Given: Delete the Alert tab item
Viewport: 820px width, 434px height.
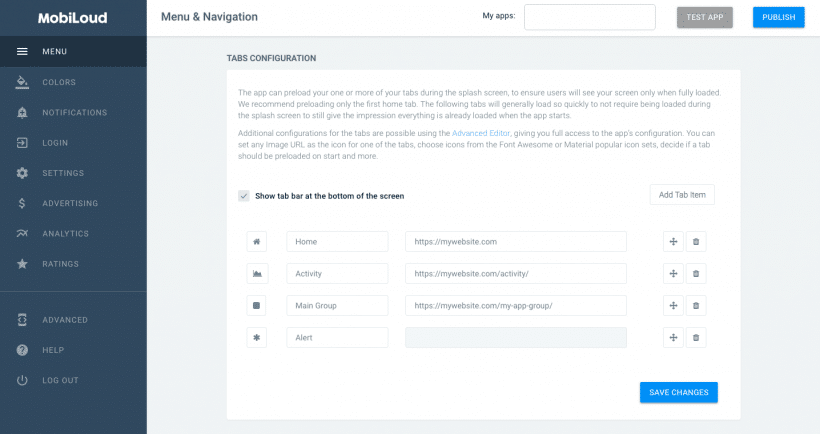Looking at the screenshot, I should 696,338.
